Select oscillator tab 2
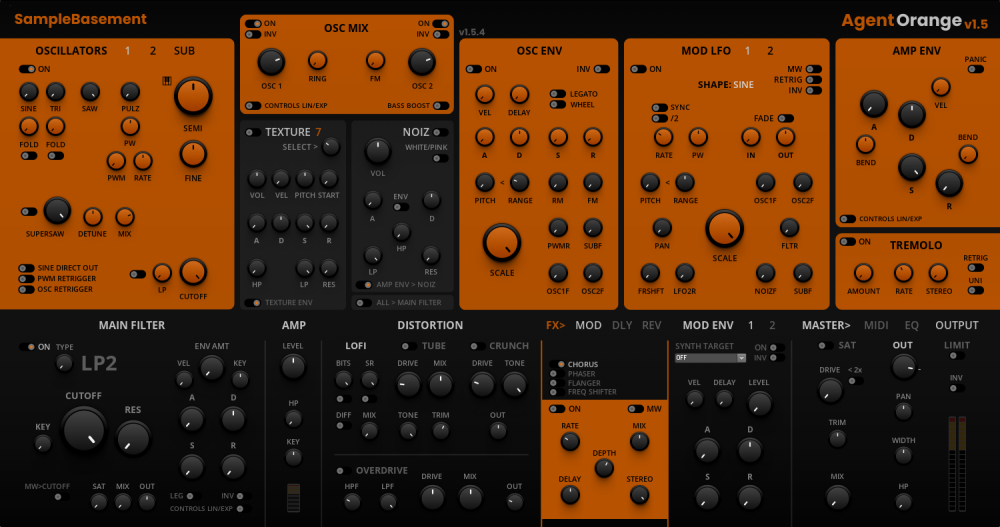This screenshot has width=1000, height=527. pos(152,50)
